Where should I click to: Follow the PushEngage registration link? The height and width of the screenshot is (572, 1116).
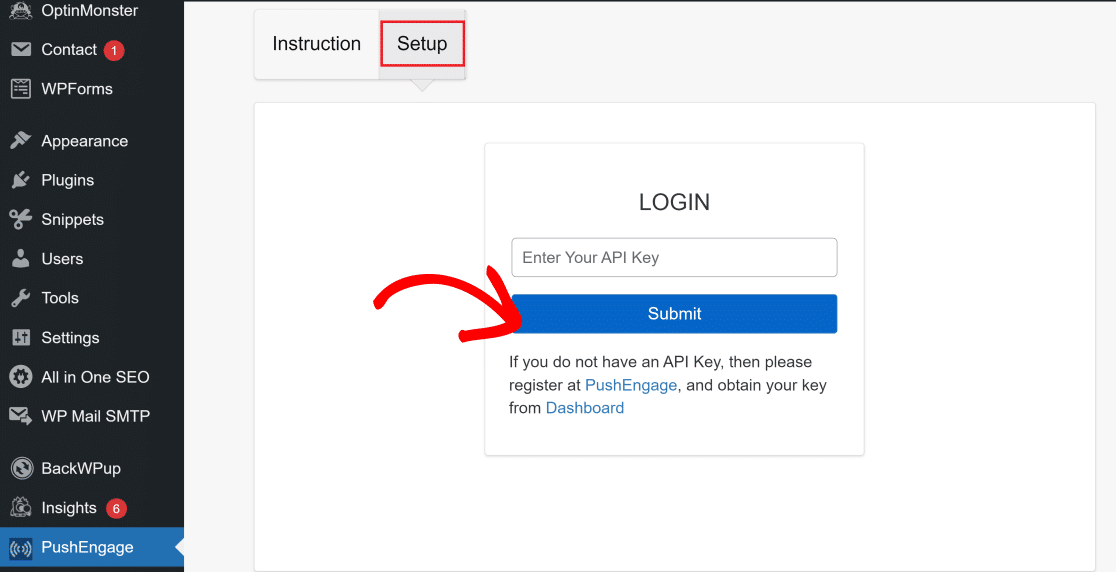tap(631, 385)
